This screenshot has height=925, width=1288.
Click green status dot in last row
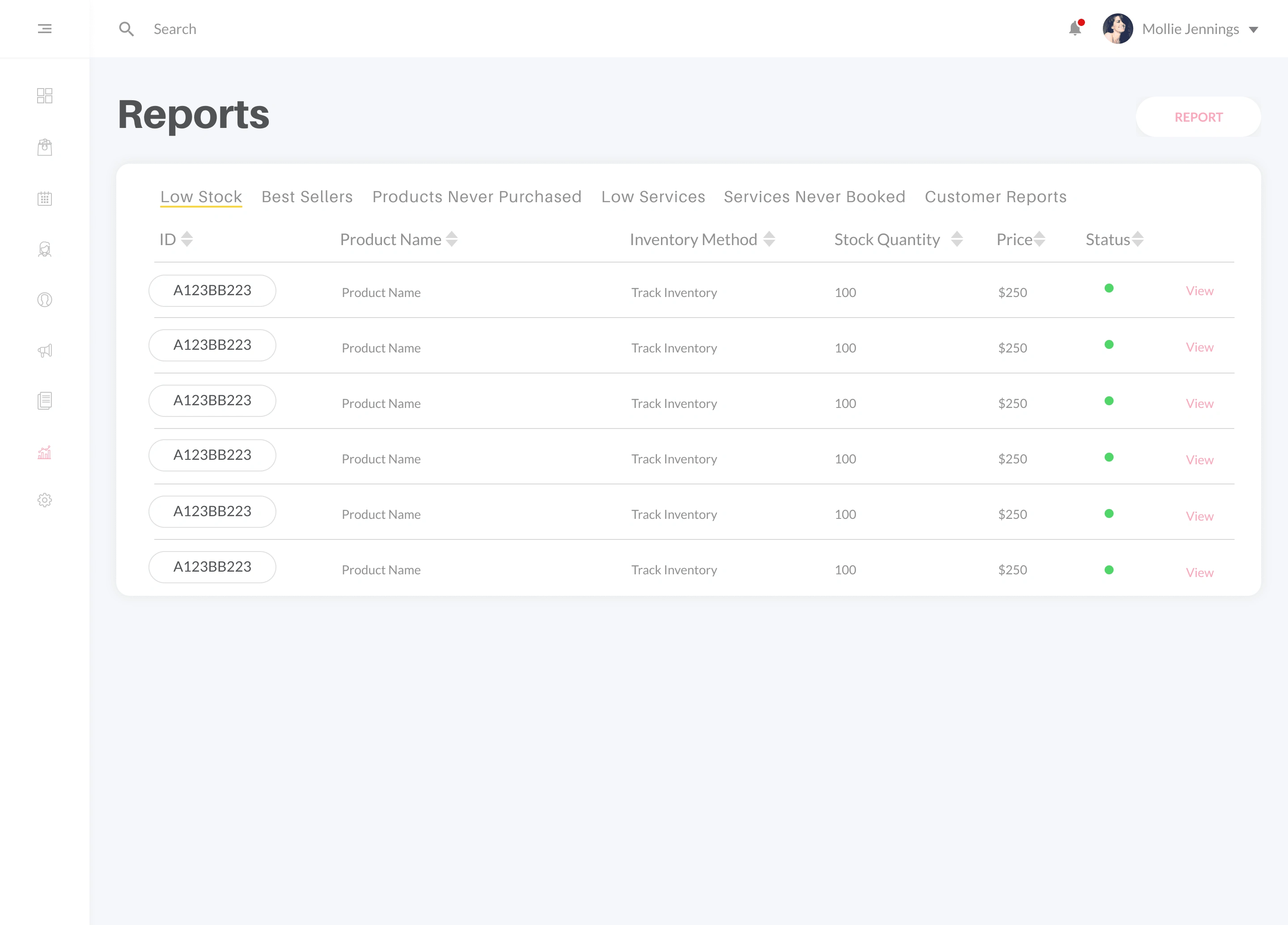tap(1109, 569)
